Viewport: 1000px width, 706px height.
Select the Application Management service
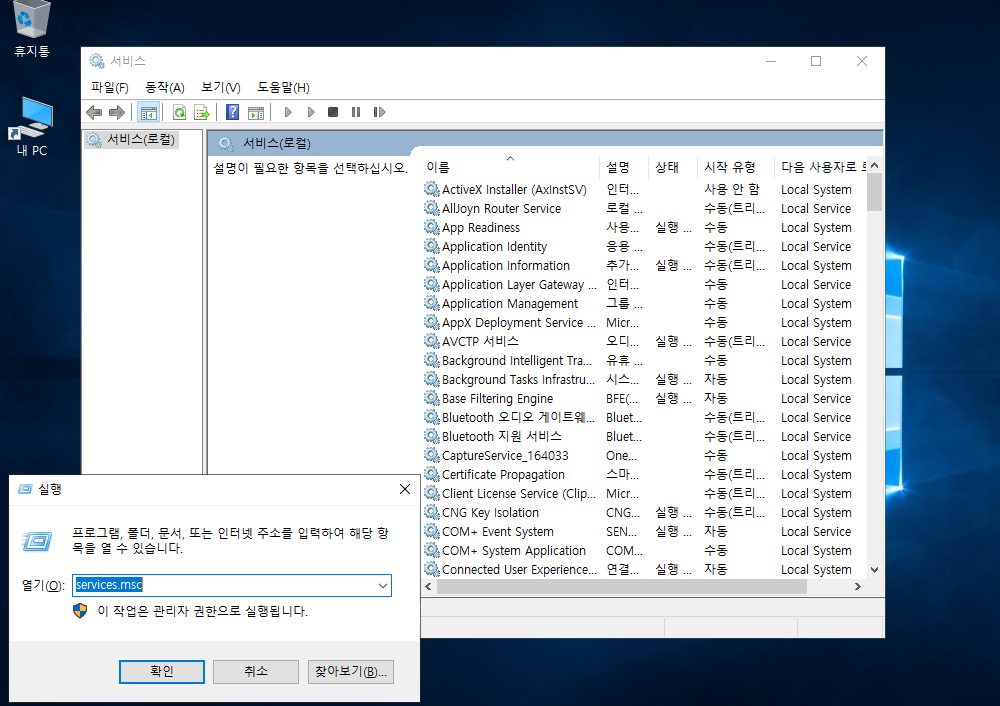point(644,304)
